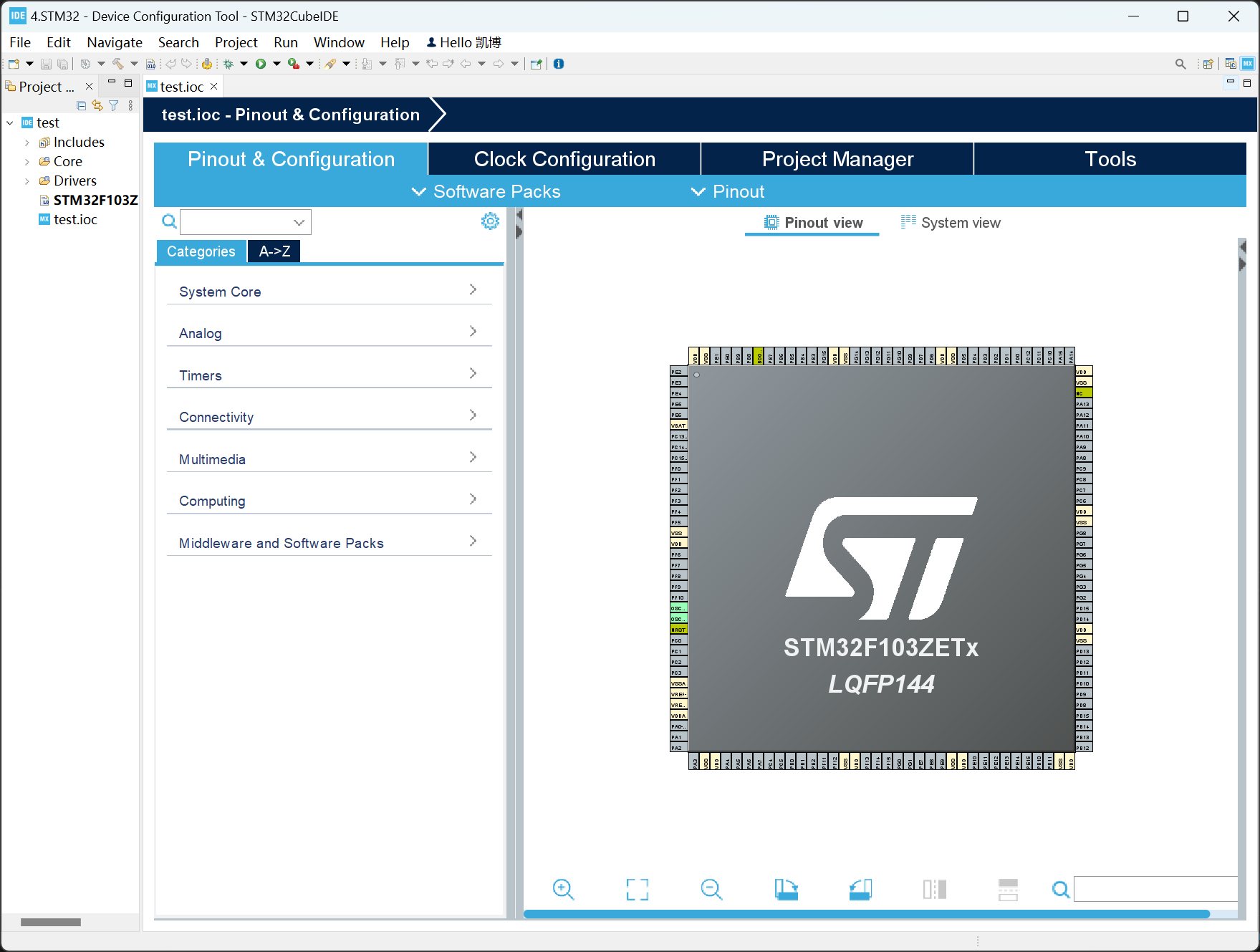Click the gear settings icon in categories panel
This screenshot has width=1260, height=952.
click(x=490, y=221)
